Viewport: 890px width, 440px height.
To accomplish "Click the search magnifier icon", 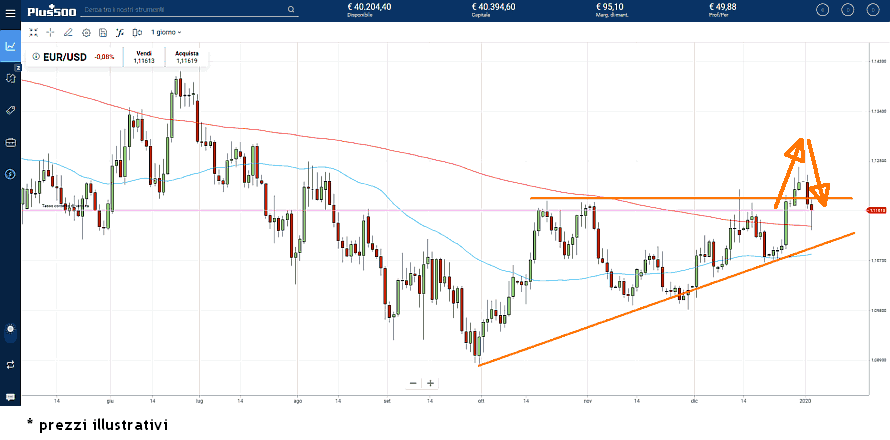I will [x=292, y=10].
